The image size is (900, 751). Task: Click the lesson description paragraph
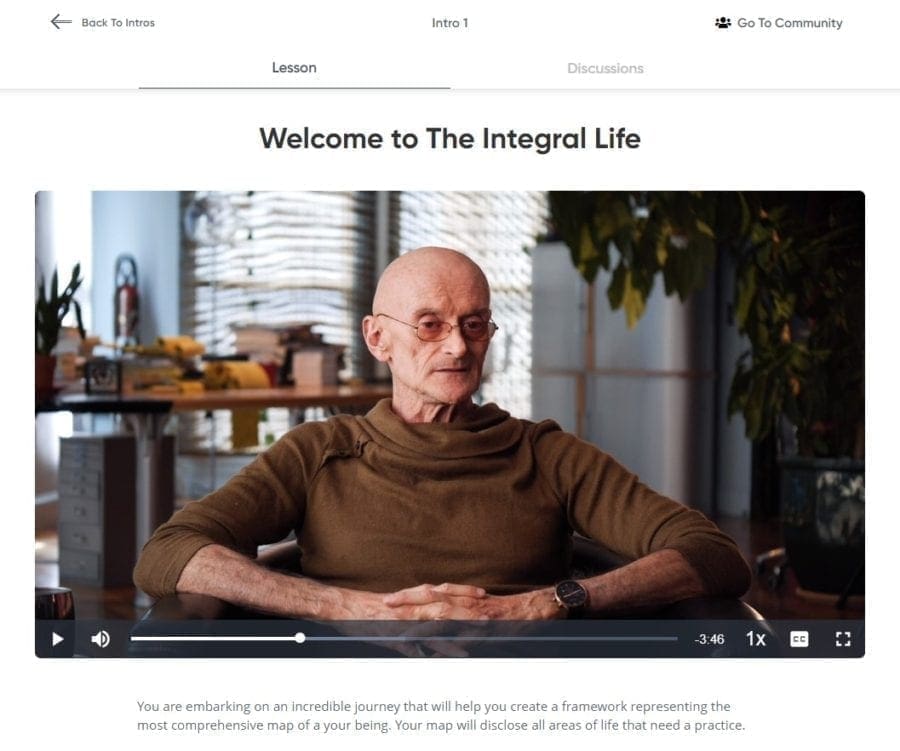tap(441, 715)
